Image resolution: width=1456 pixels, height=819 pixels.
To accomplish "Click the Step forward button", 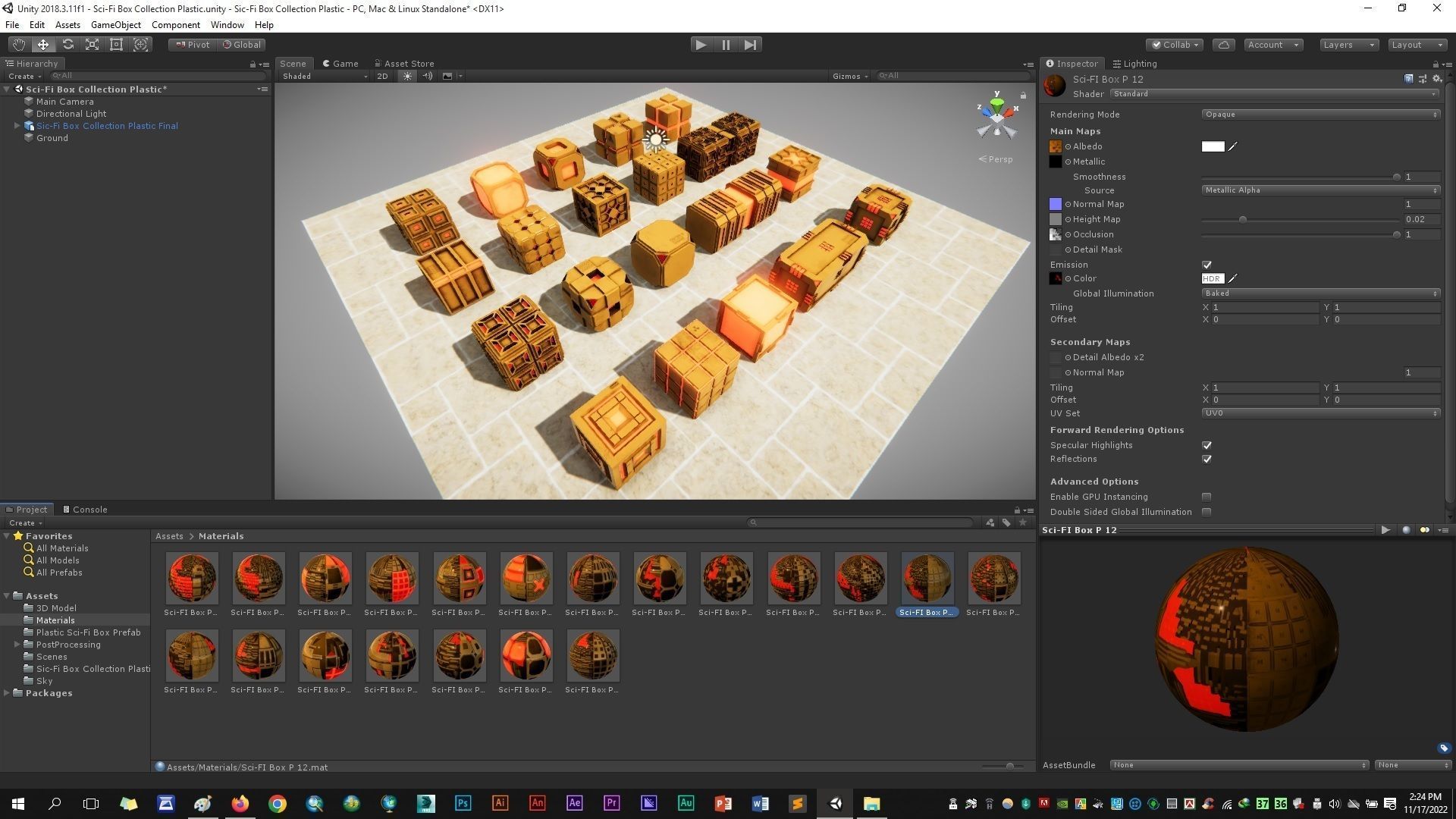I will (x=750, y=45).
